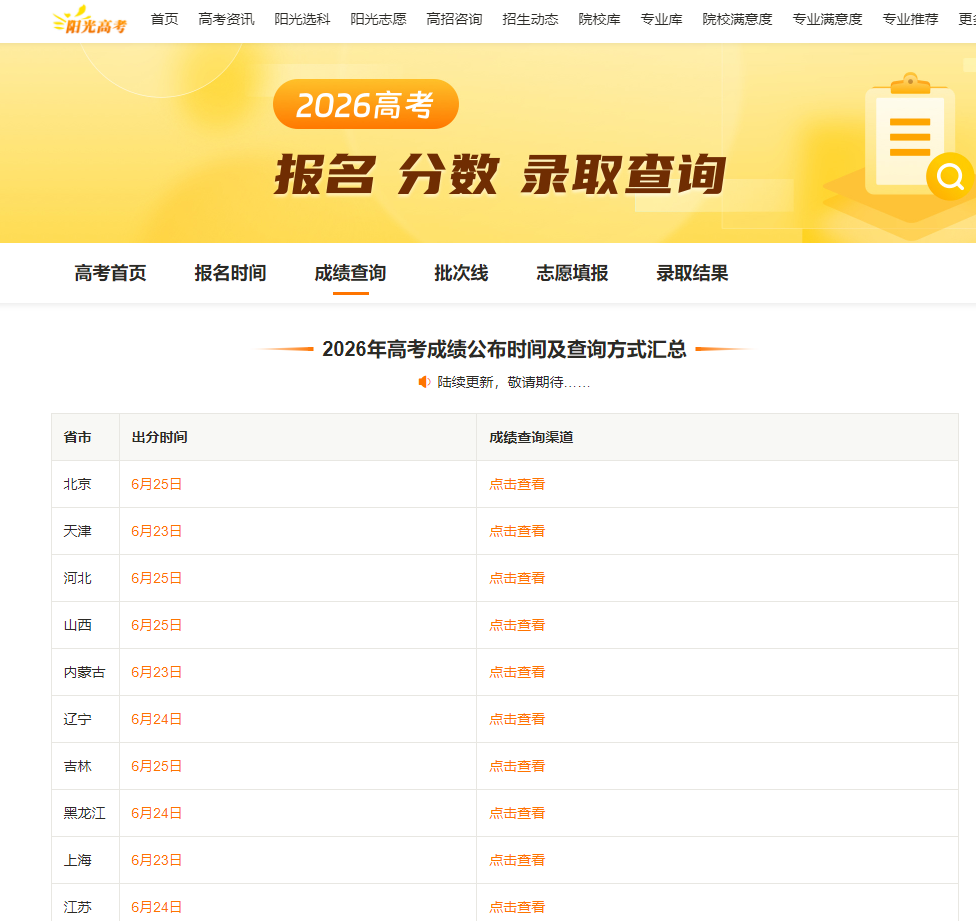Click the 报名 分数 录取查询 banner title

[500, 175]
